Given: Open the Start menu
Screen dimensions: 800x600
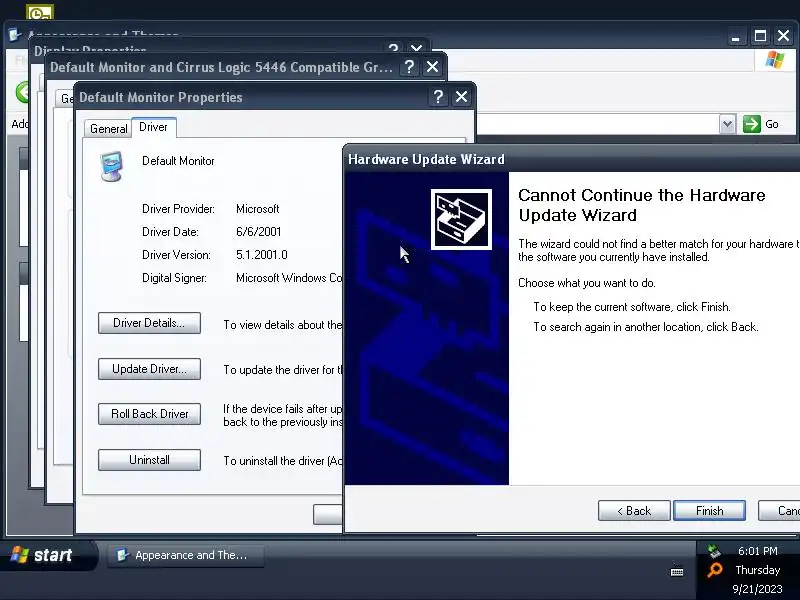Looking at the screenshot, I should tap(48, 555).
